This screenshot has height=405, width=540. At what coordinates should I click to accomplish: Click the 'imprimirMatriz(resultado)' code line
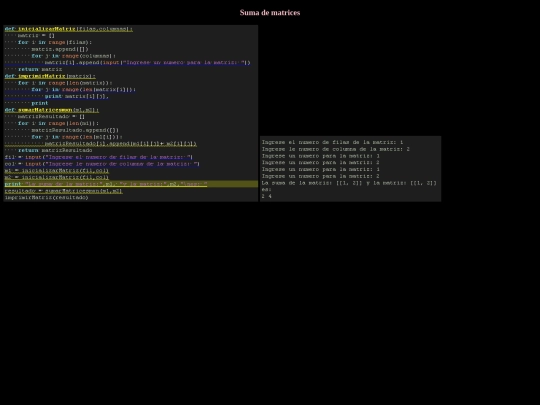point(46,198)
